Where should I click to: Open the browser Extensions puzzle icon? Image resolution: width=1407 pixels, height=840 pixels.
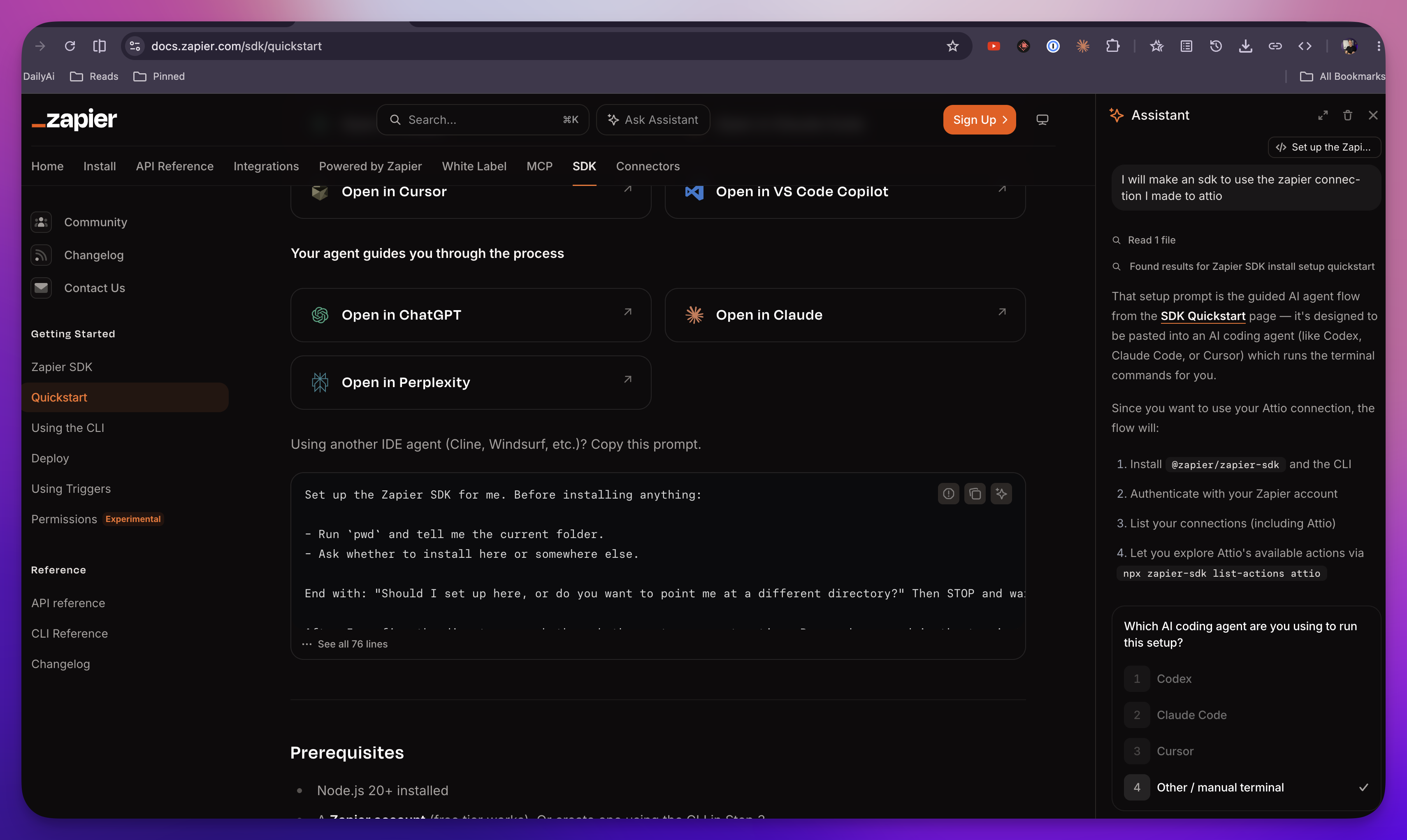1112,46
